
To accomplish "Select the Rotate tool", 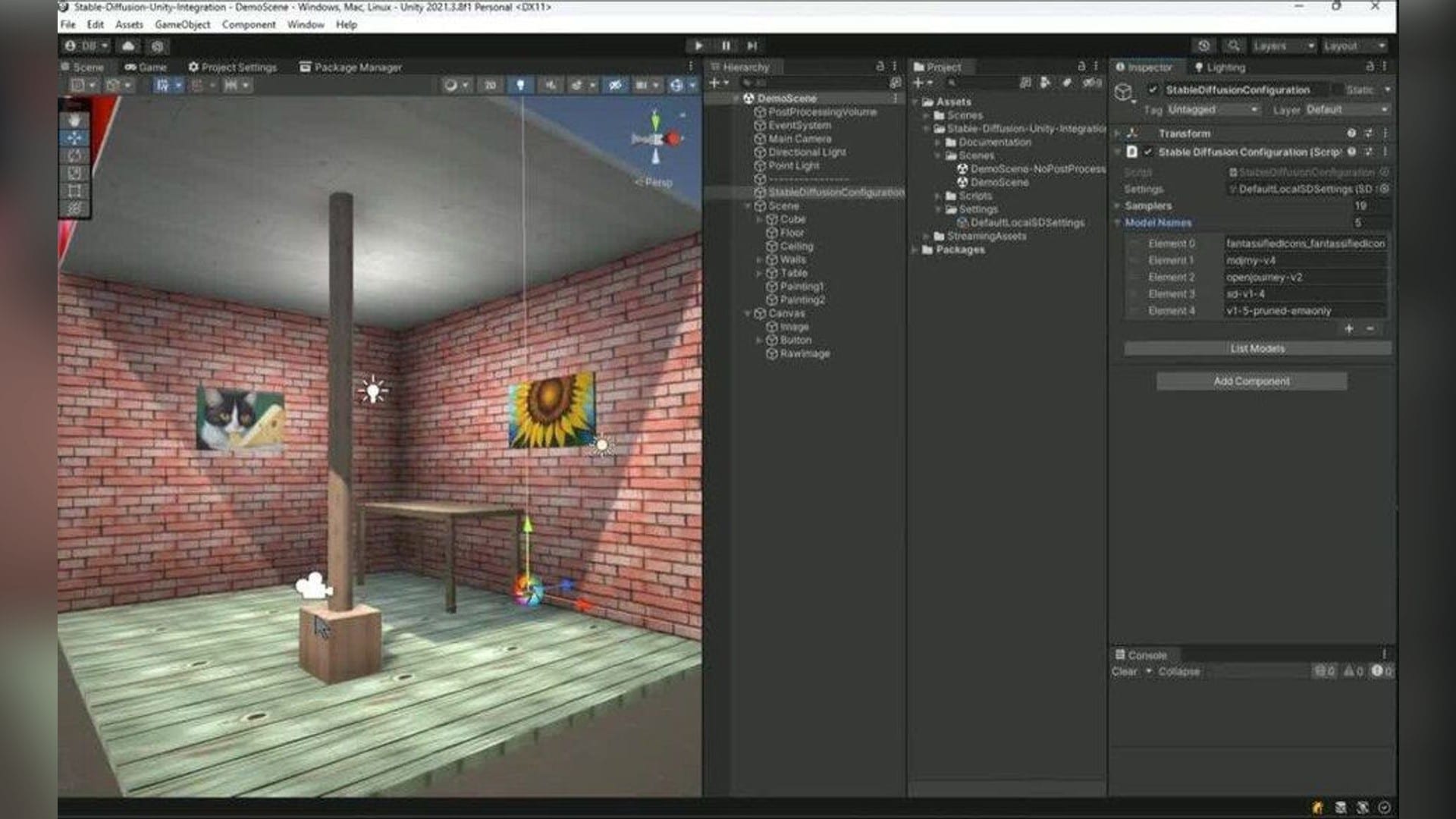I will coord(74,155).
